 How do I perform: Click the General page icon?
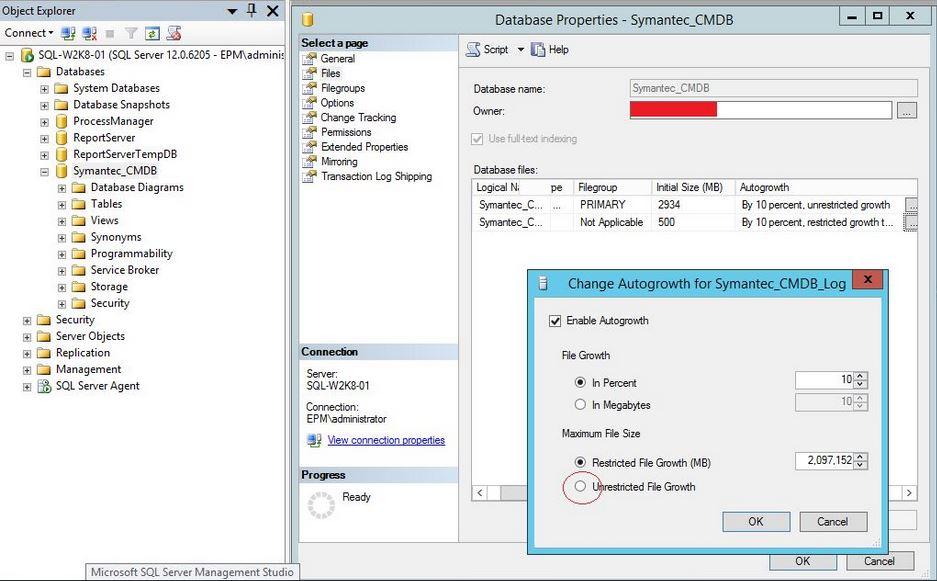tap(309, 59)
